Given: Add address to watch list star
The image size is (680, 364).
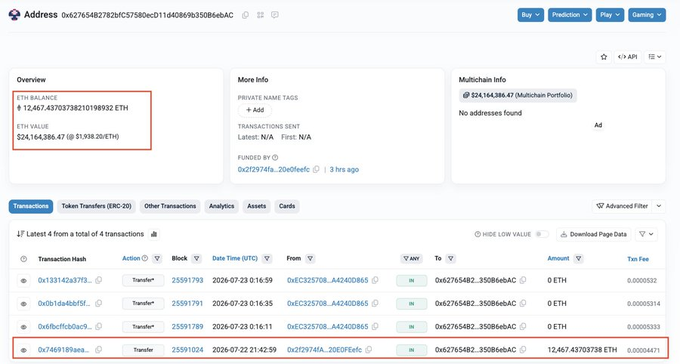Looking at the screenshot, I should click(604, 57).
